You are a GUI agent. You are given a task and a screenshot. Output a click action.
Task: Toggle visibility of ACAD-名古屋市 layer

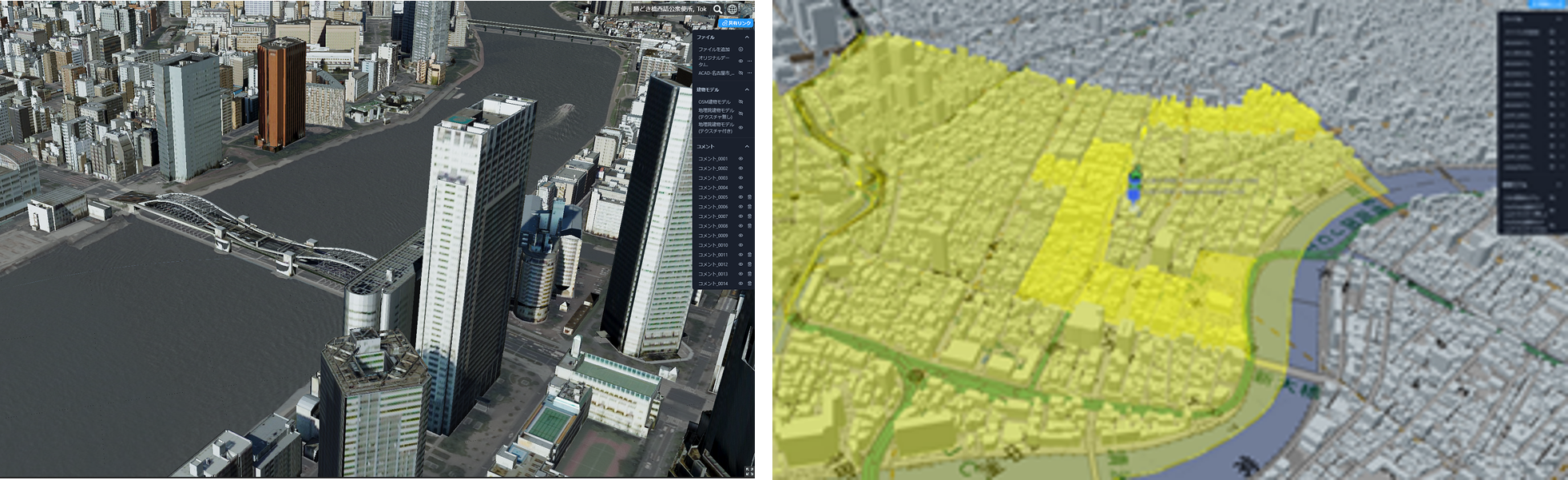740,73
